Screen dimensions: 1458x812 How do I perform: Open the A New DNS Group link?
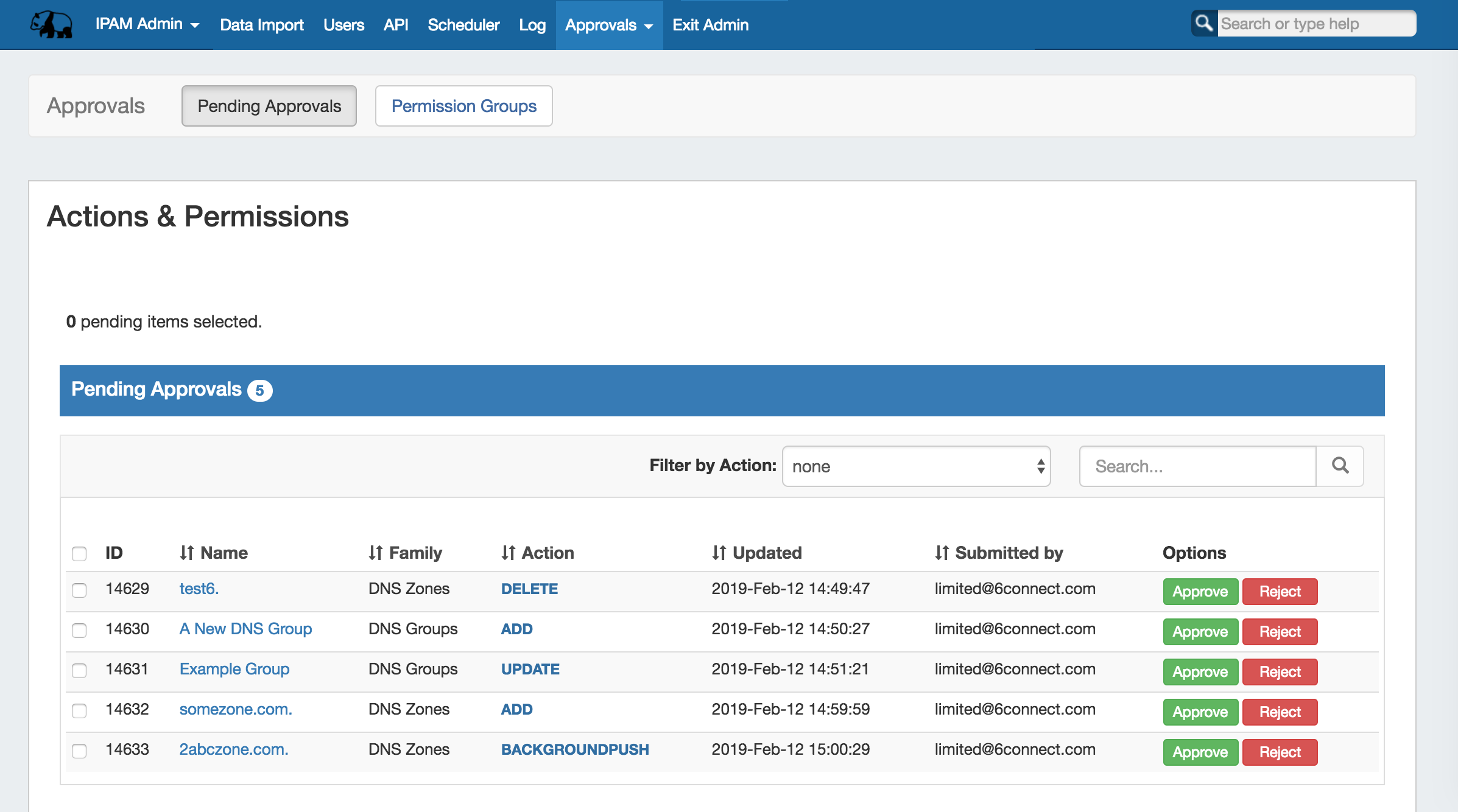[x=245, y=629]
